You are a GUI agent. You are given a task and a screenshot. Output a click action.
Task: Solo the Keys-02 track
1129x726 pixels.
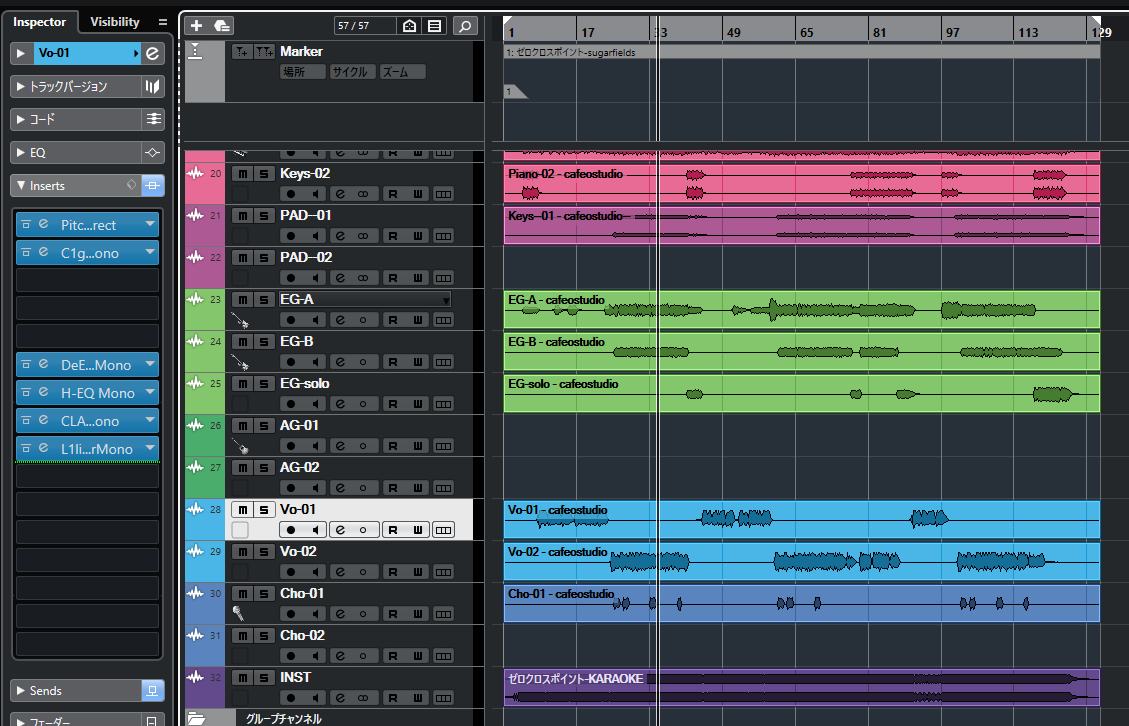262,174
